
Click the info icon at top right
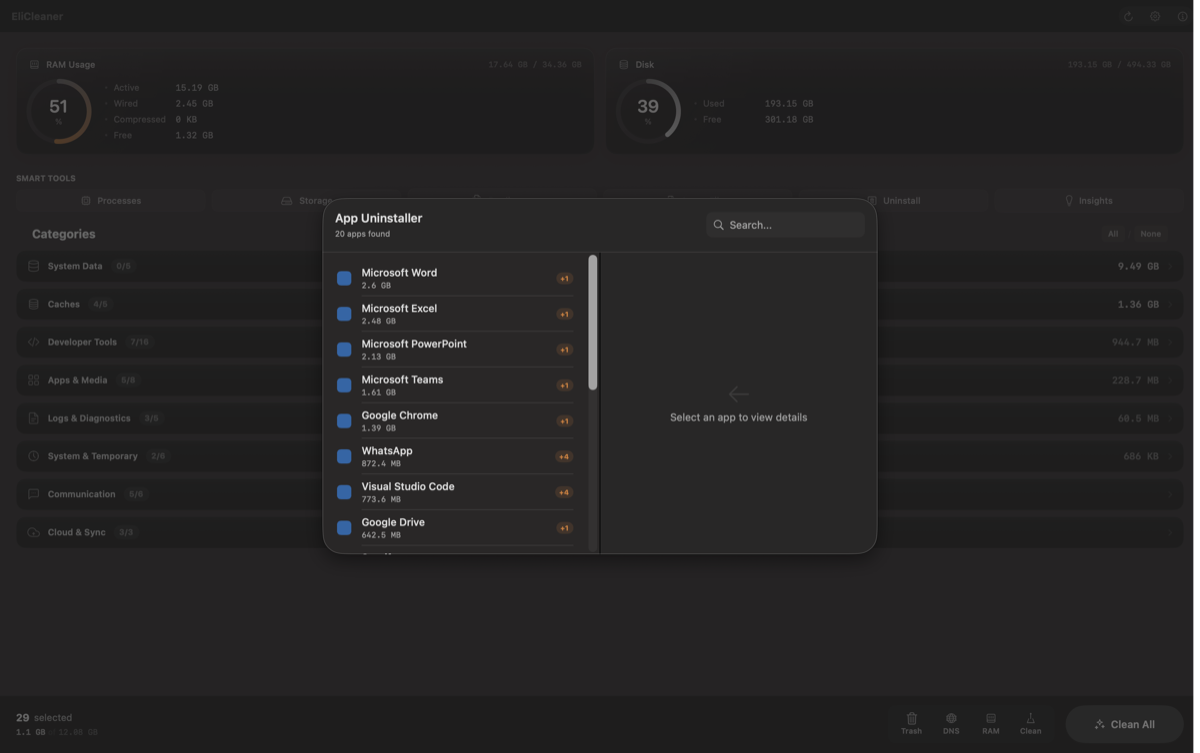coord(1181,17)
